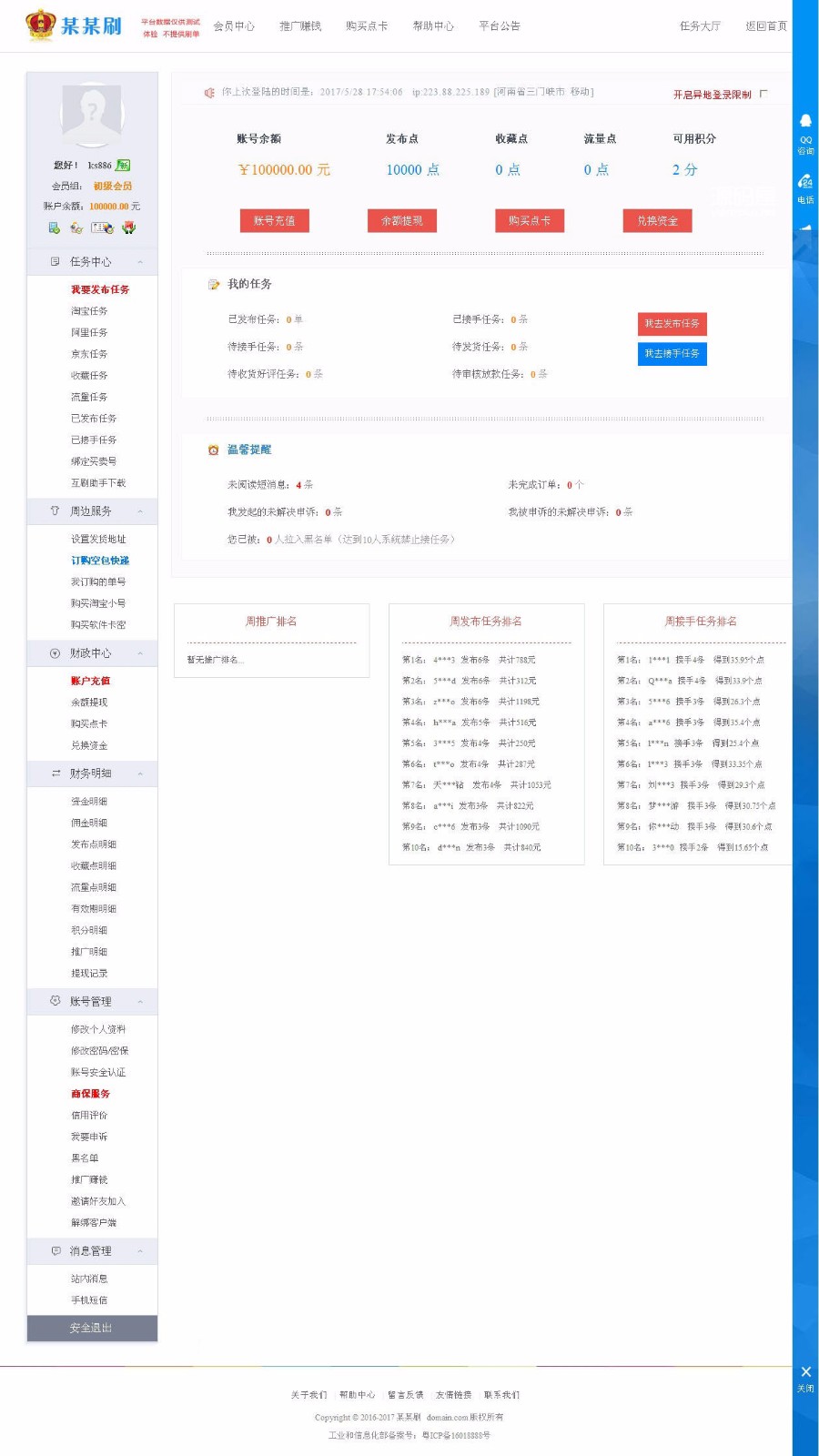Close the right floating bar with X
819x1456 pixels.
(805, 1371)
